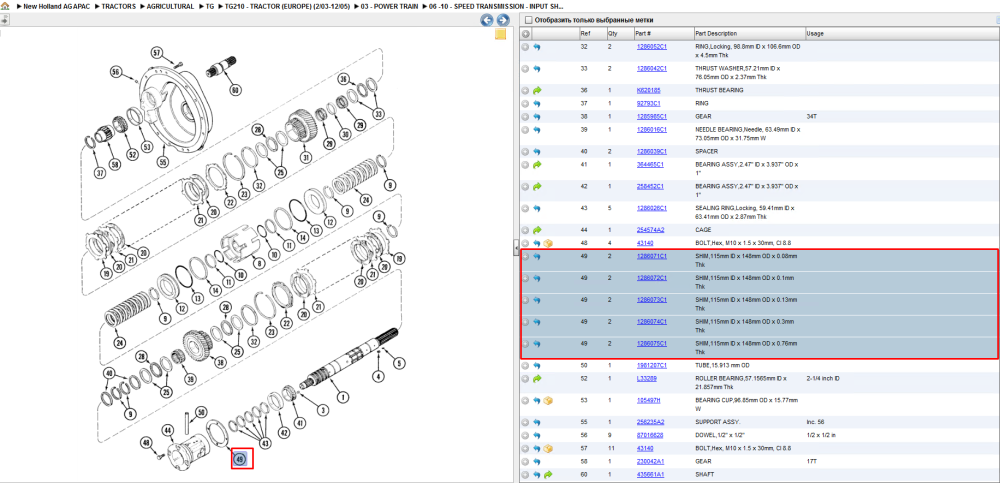The height and width of the screenshot is (483, 1000).
Task: Open 'TG' breadcrumb
Action: click(210, 6)
